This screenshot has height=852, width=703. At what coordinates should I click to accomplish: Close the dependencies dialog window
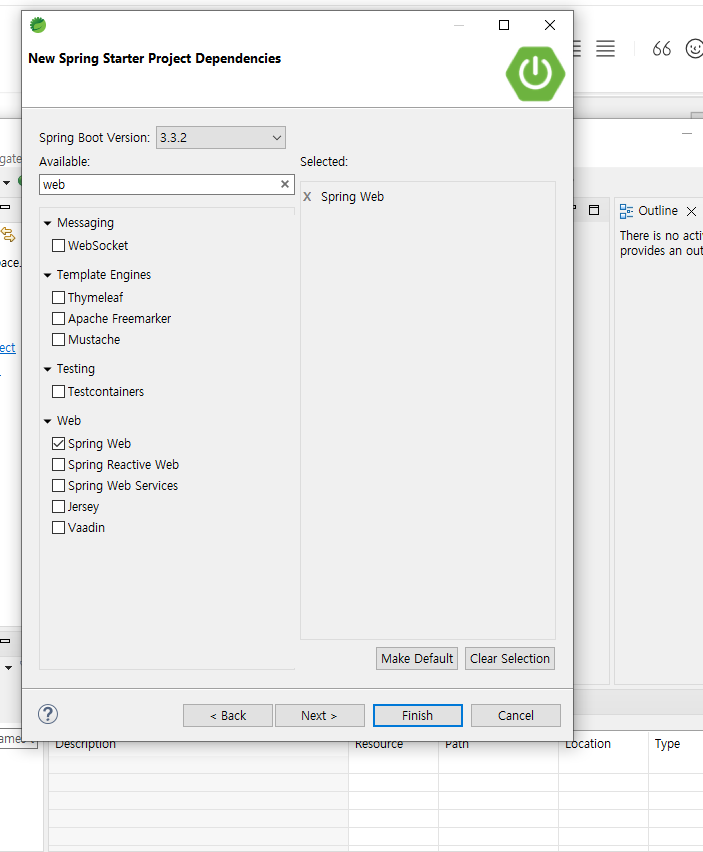pos(550,25)
